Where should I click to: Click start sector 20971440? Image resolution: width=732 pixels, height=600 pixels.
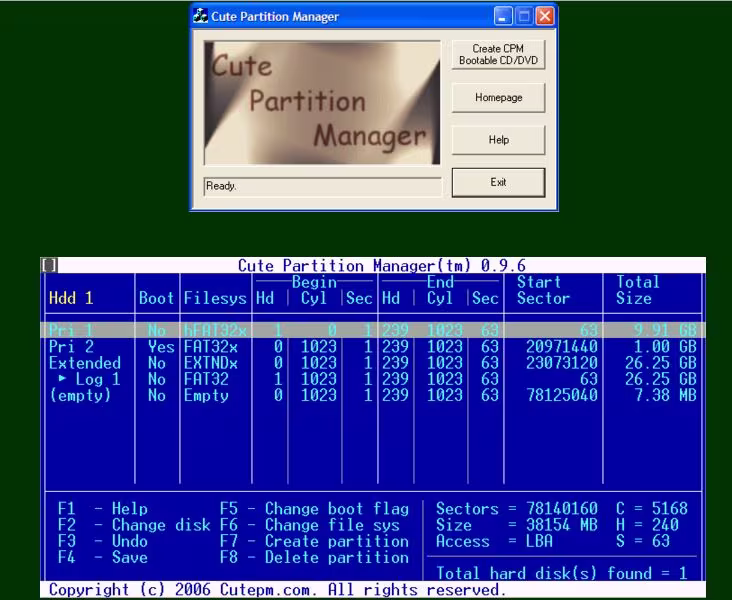(x=562, y=347)
